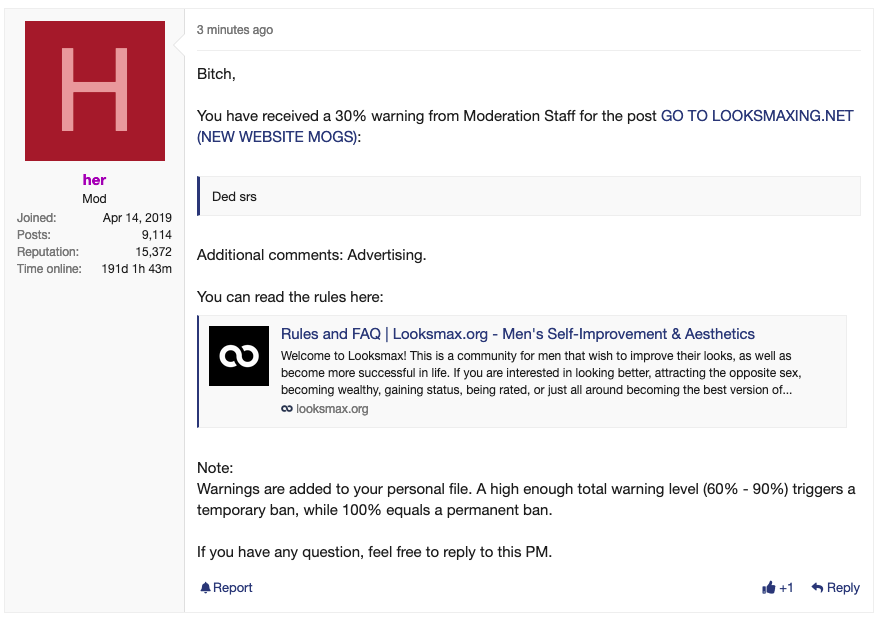This screenshot has width=879, height=619.
Task: Click the reputation value '15,372'
Action: pos(154,252)
